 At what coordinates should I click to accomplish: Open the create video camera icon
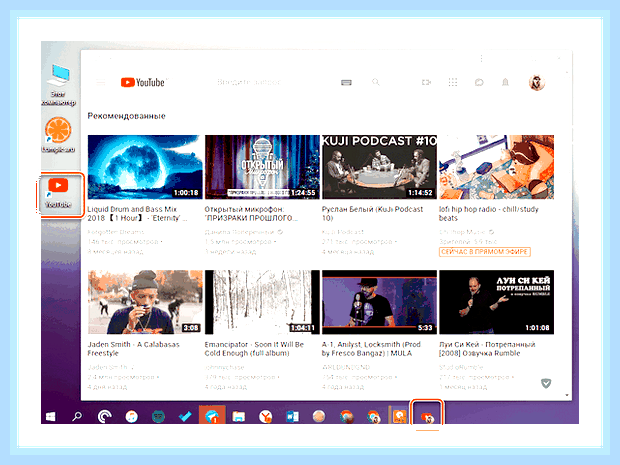[426, 82]
